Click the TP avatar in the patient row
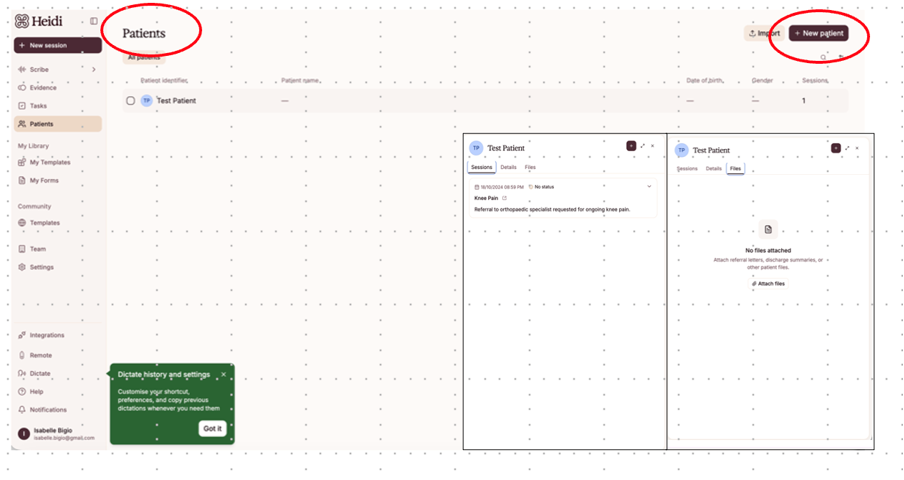The image size is (904, 480). click(x=146, y=100)
